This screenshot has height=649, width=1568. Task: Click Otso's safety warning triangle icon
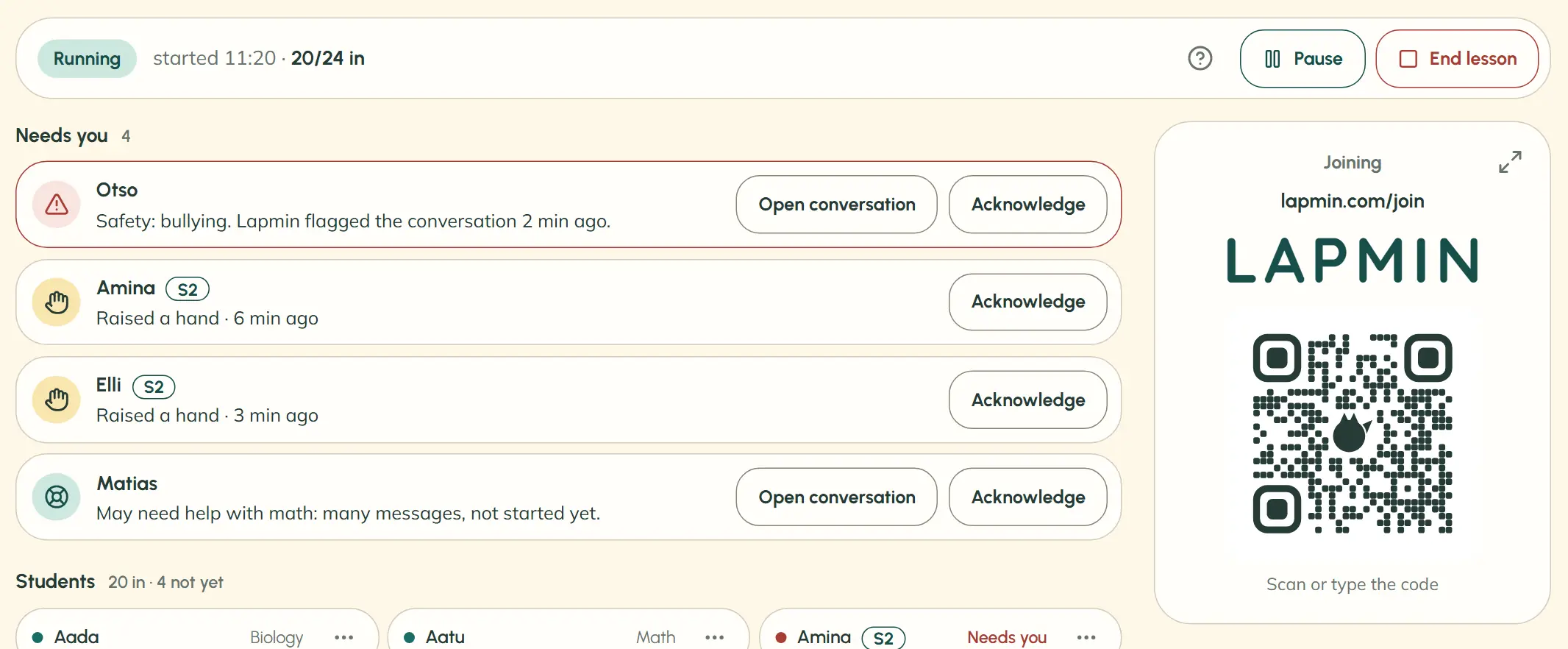pyautogui.click(x=57, y=205)
